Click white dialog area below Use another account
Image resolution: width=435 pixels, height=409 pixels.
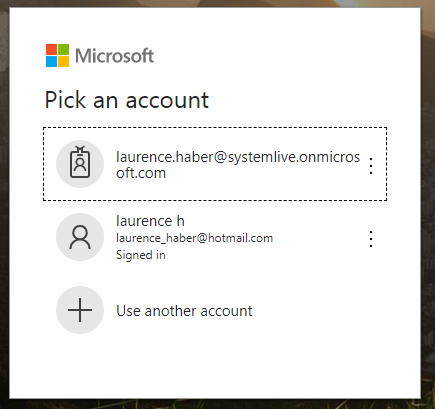pos(215,365)
